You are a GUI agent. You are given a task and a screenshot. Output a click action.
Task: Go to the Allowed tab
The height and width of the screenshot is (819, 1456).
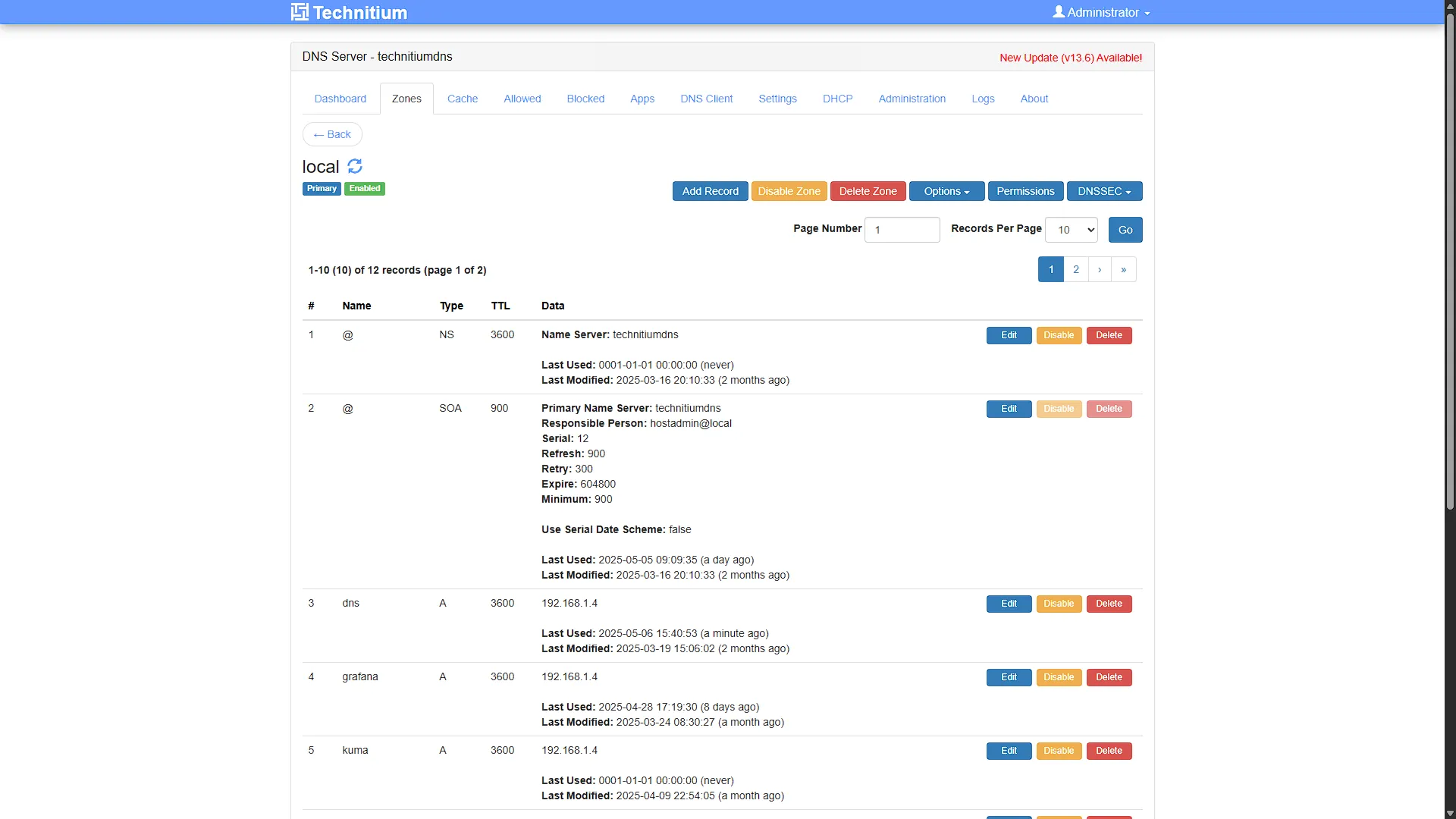pyautogui.click(x=522, y=99)
